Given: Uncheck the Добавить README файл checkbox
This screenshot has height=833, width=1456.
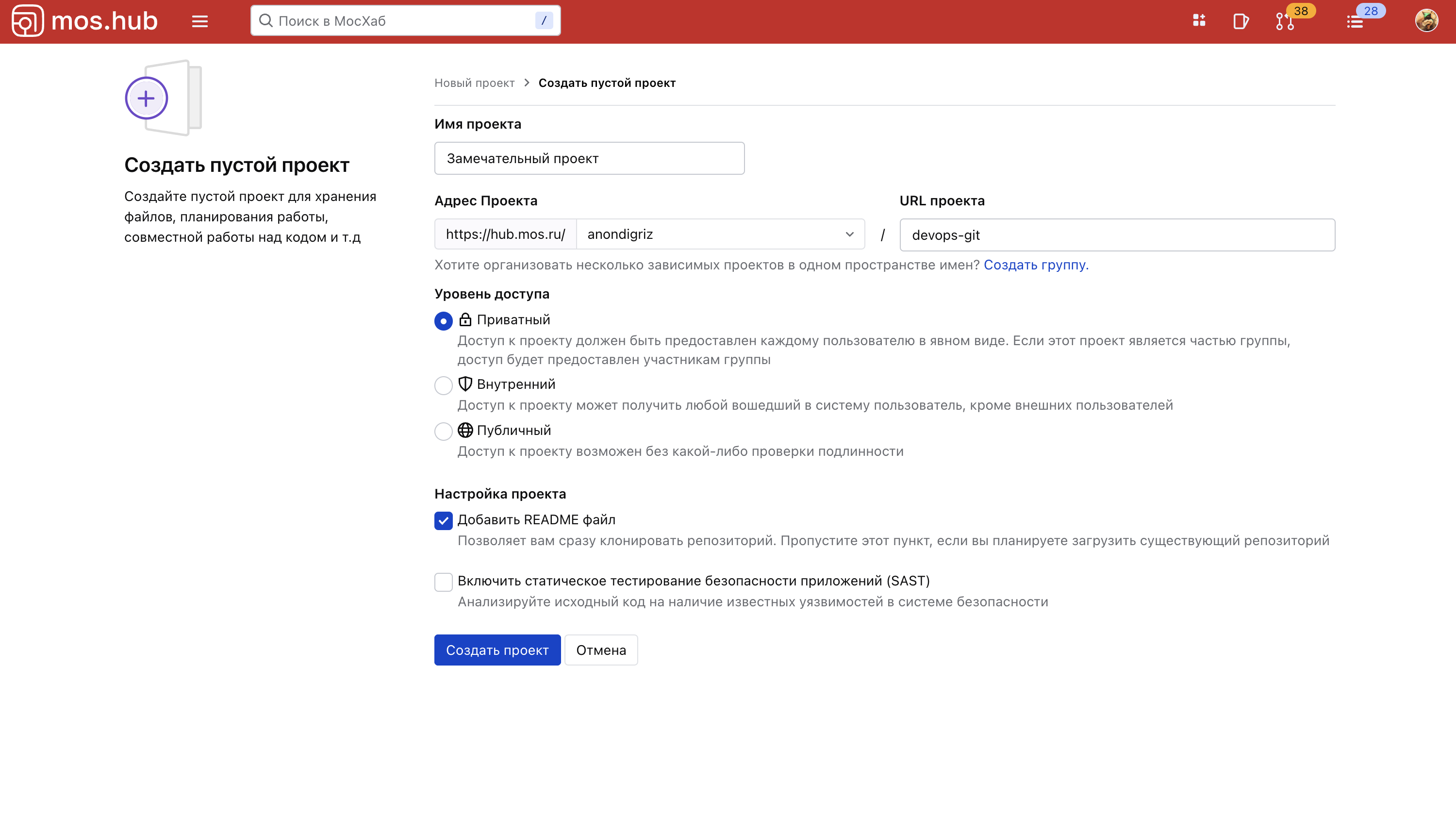Looking at the screenshot, I should click(443, 520).
